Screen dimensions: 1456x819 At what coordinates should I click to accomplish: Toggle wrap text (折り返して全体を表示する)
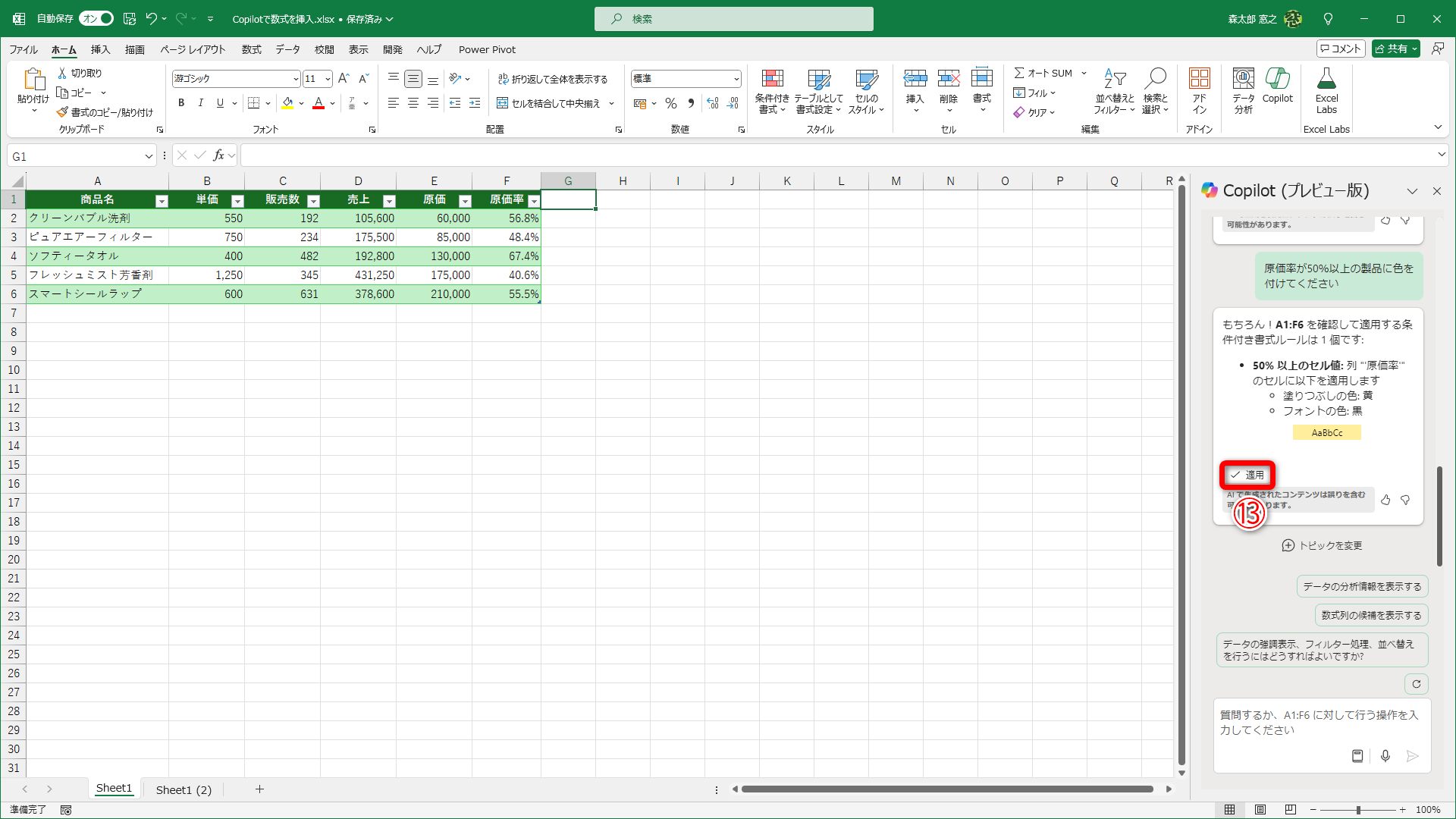(x=552, y=79)
